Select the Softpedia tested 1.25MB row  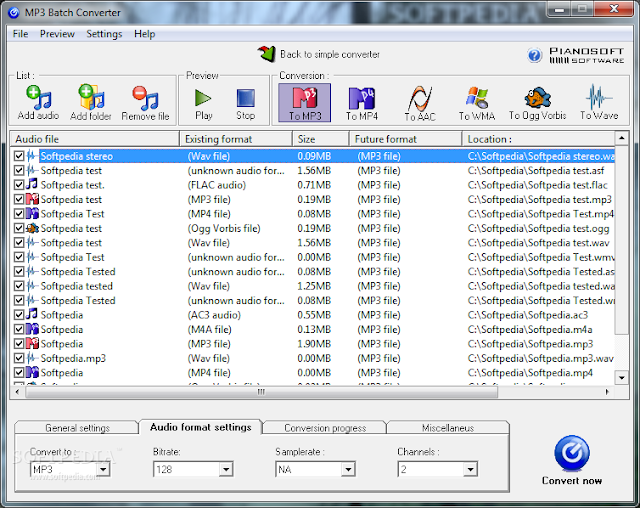[313, 286]
